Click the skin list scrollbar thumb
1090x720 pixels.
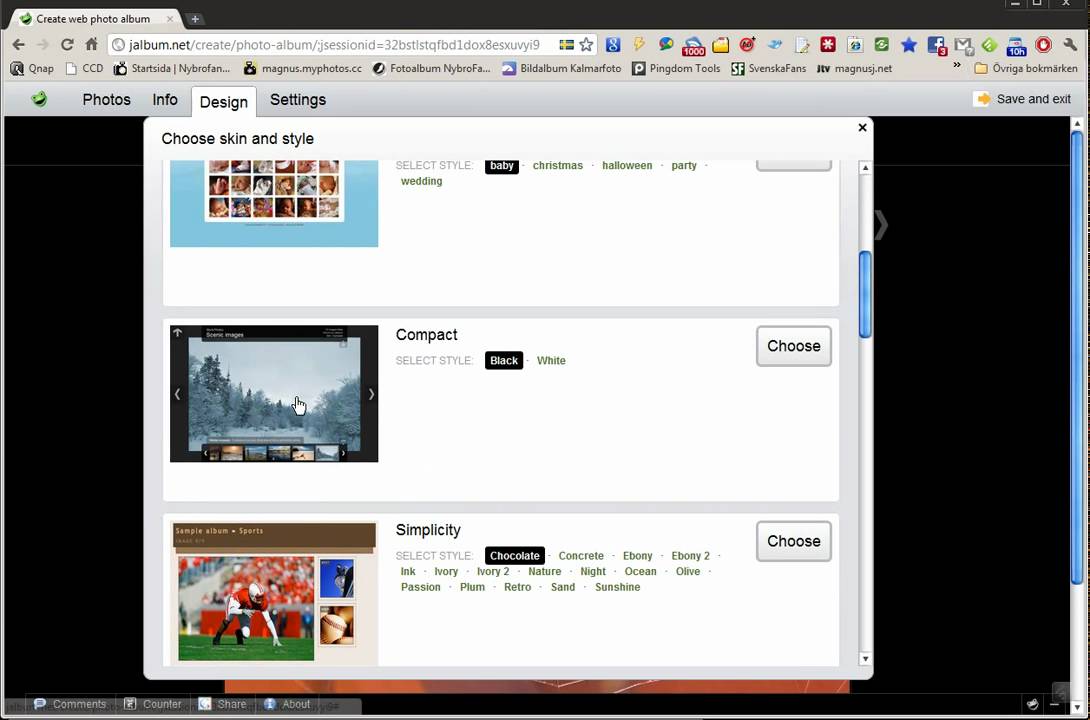pyautogui.click(x=865, y=294)
